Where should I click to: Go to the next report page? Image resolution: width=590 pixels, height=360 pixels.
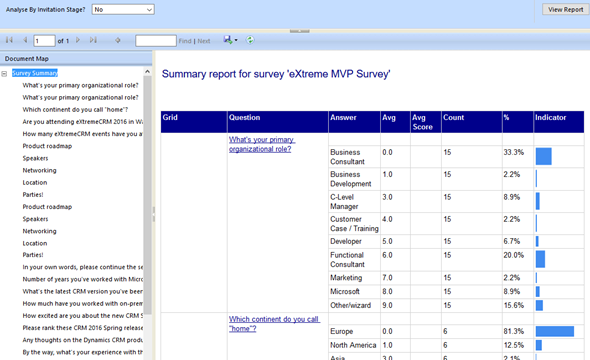click(x=78, y=40)
